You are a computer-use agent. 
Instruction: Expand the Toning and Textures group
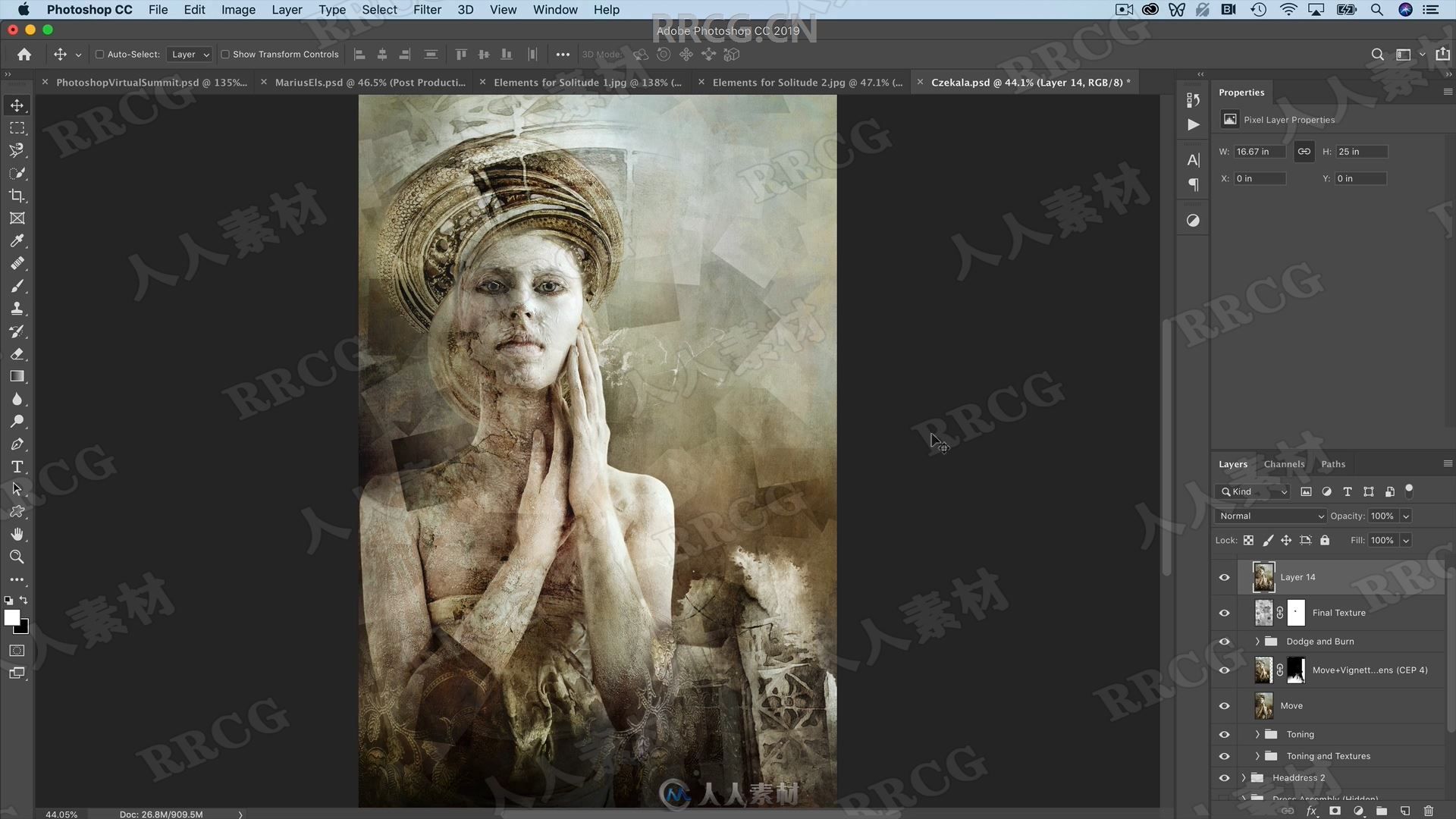1257,755
